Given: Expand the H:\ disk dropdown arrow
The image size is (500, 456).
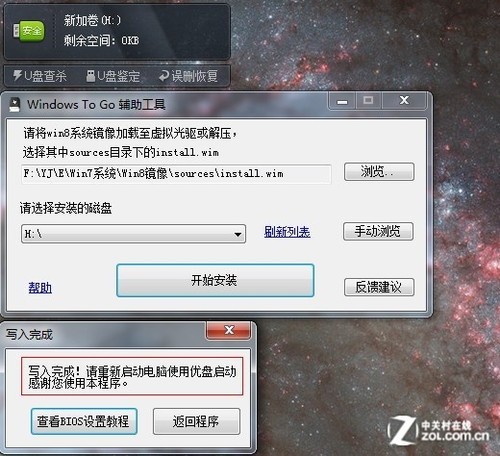Looking at the screenshot, I should (238, 234).
